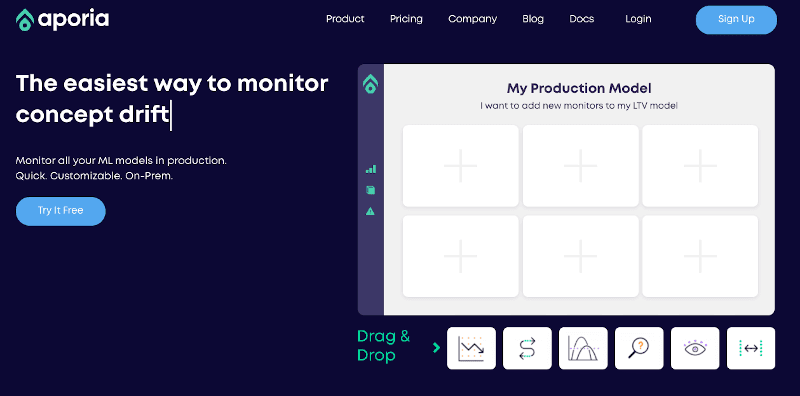Click the aporia logo in the header
The width and height of the screenshot is (800, 396).
[62, 19]
